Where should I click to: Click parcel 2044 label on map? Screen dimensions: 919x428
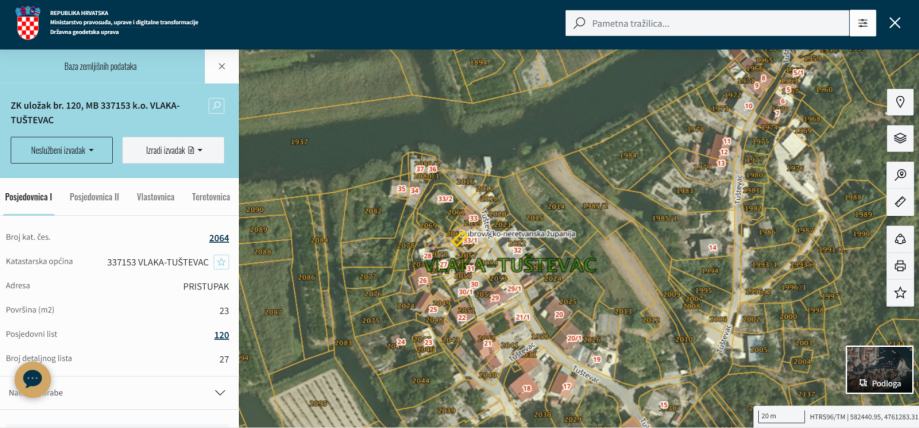[x=420, y=381]
